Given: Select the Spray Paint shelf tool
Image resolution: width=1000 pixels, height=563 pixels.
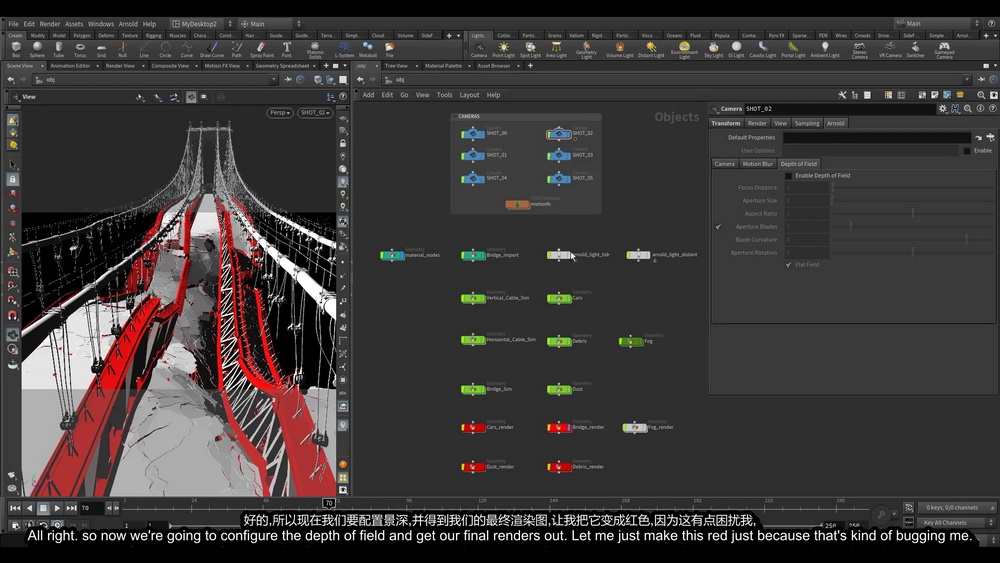Looking at the screenshot, I should coord(261,50).
